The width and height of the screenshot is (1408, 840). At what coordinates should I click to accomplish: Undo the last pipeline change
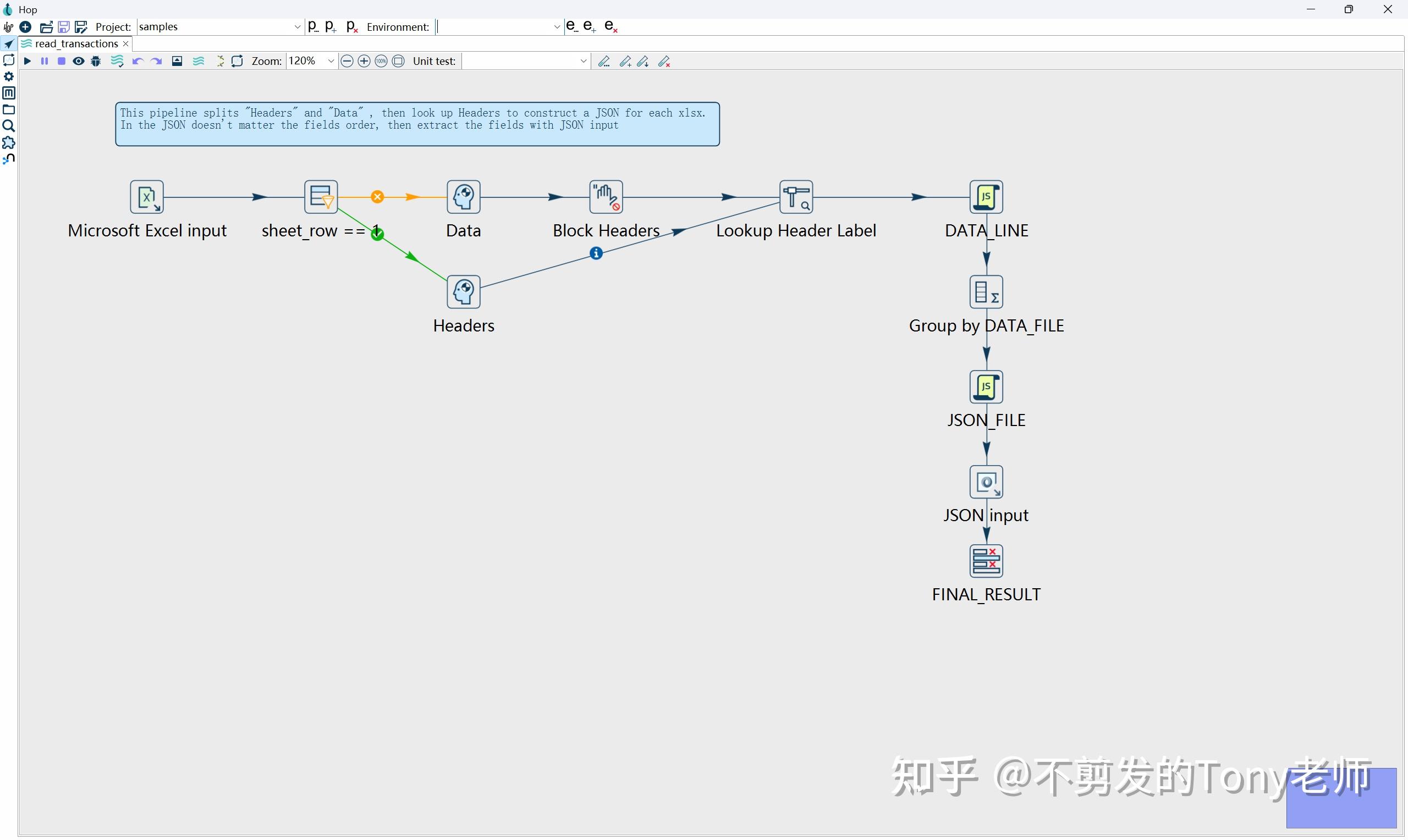(x=137, y=61)
